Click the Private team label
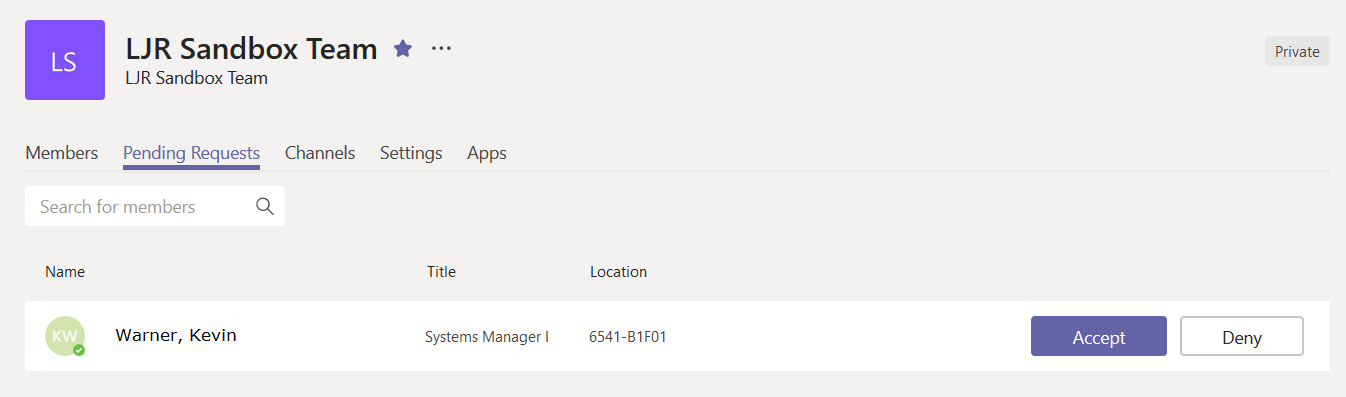 click(1297, 52)
